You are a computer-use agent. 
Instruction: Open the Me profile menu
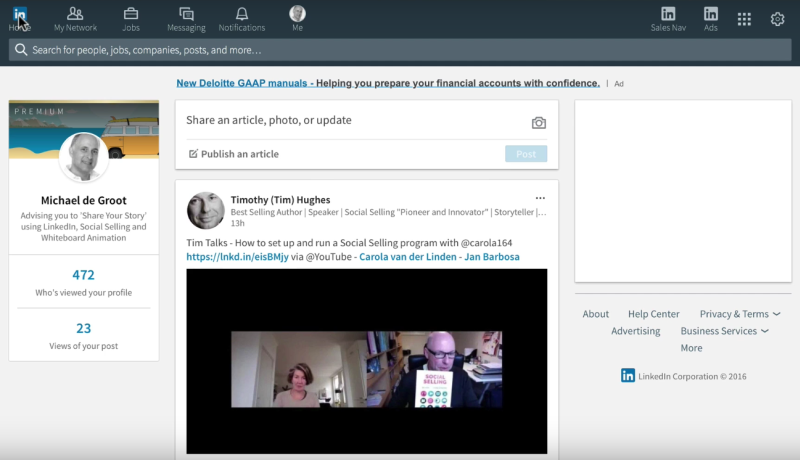click(x=297, y=18)
